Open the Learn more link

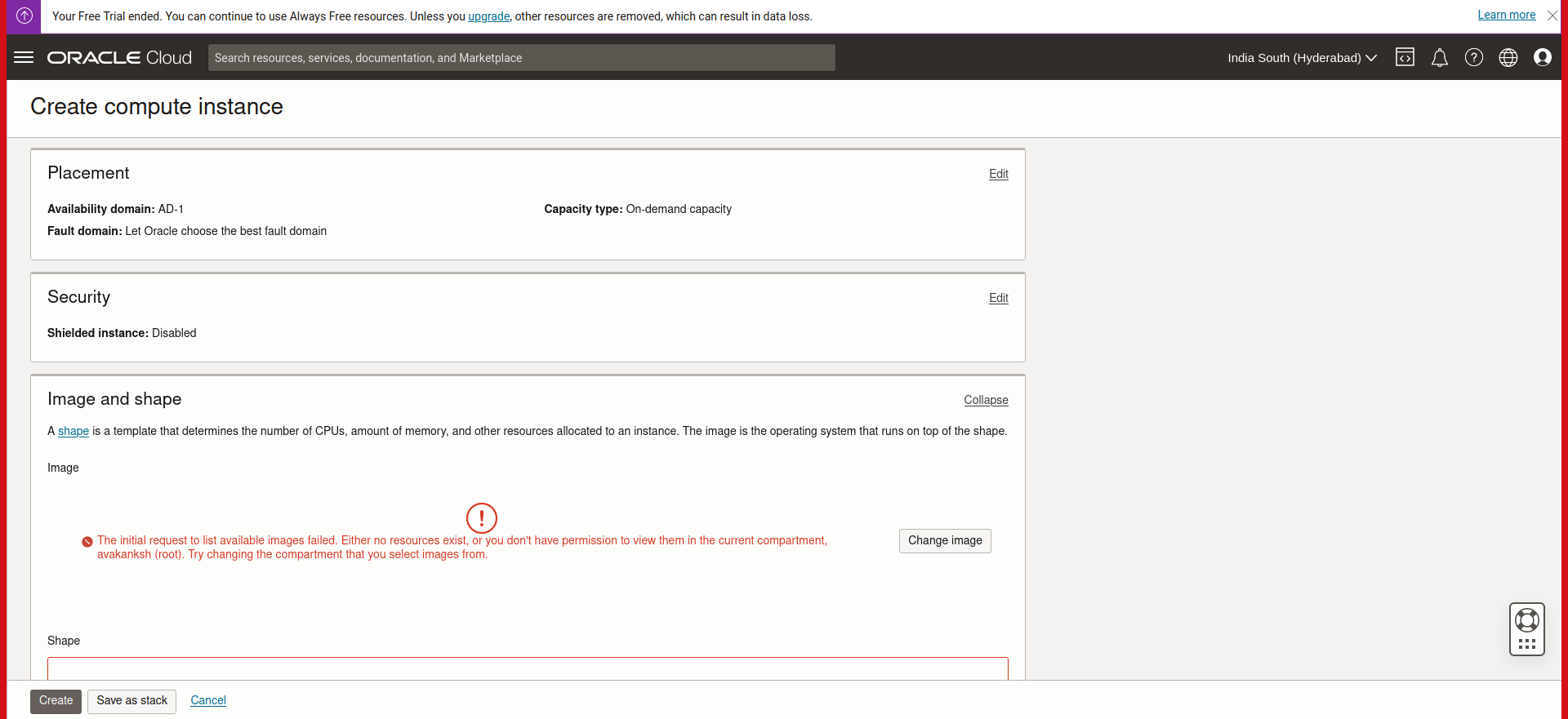coord(1506,15)
